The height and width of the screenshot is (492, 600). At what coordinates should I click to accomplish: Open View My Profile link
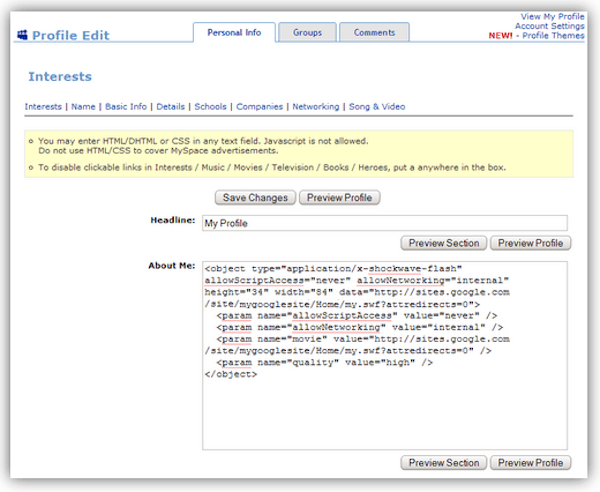point(552,16)
